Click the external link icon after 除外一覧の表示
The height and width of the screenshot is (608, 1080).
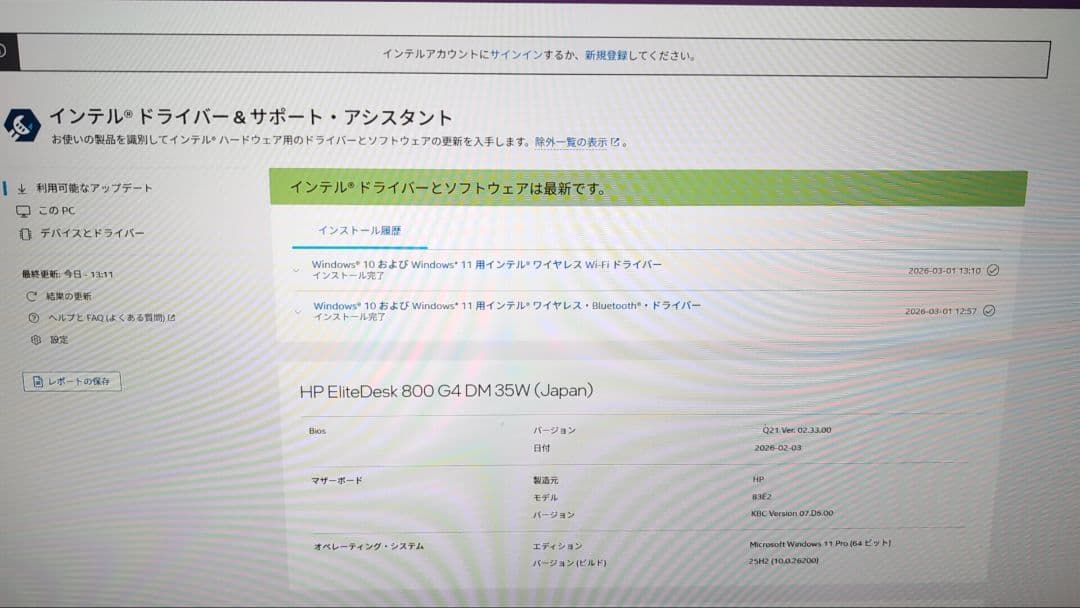pos(615,142)
